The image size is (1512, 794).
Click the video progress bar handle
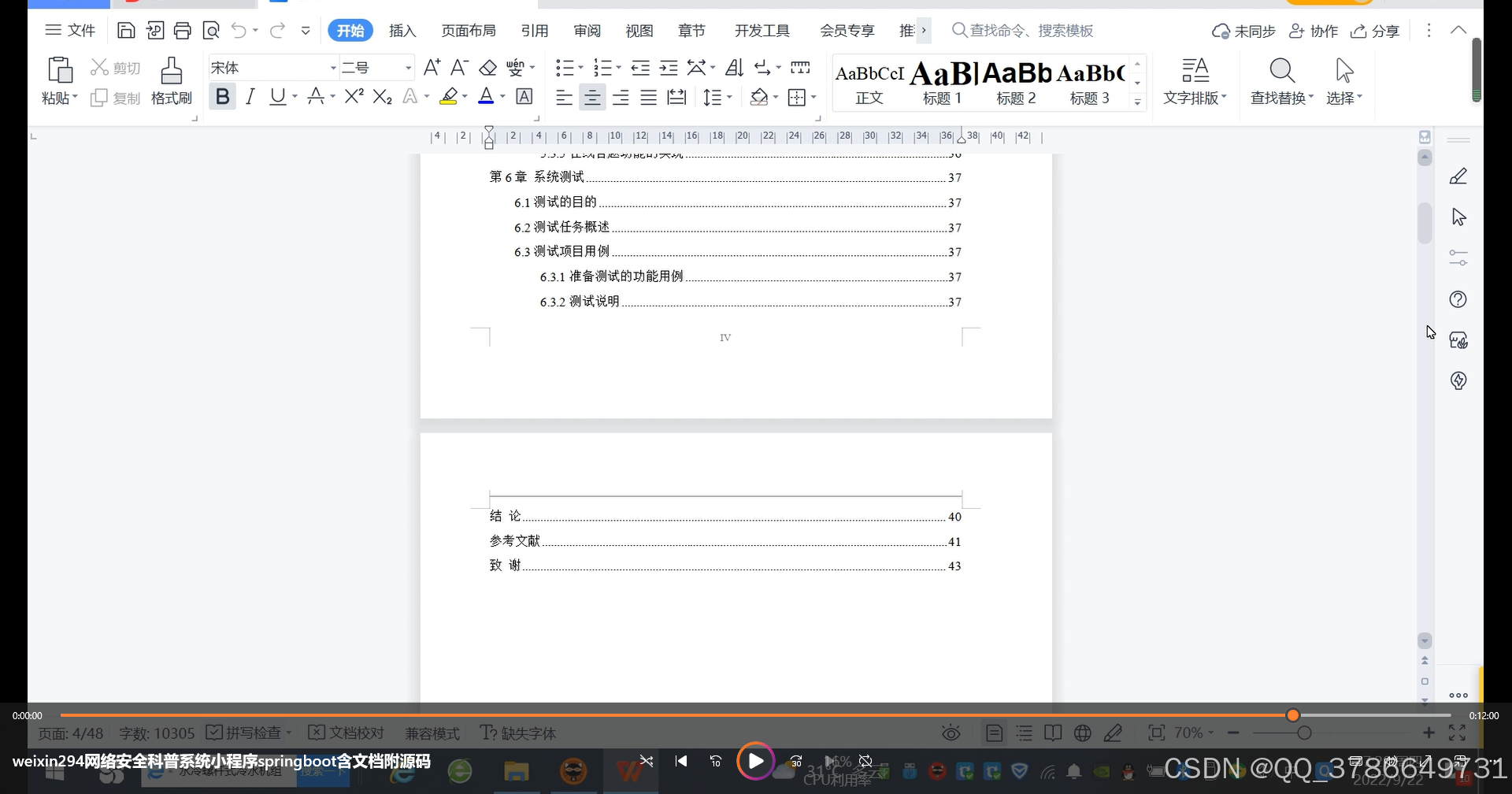point(1292,715)
